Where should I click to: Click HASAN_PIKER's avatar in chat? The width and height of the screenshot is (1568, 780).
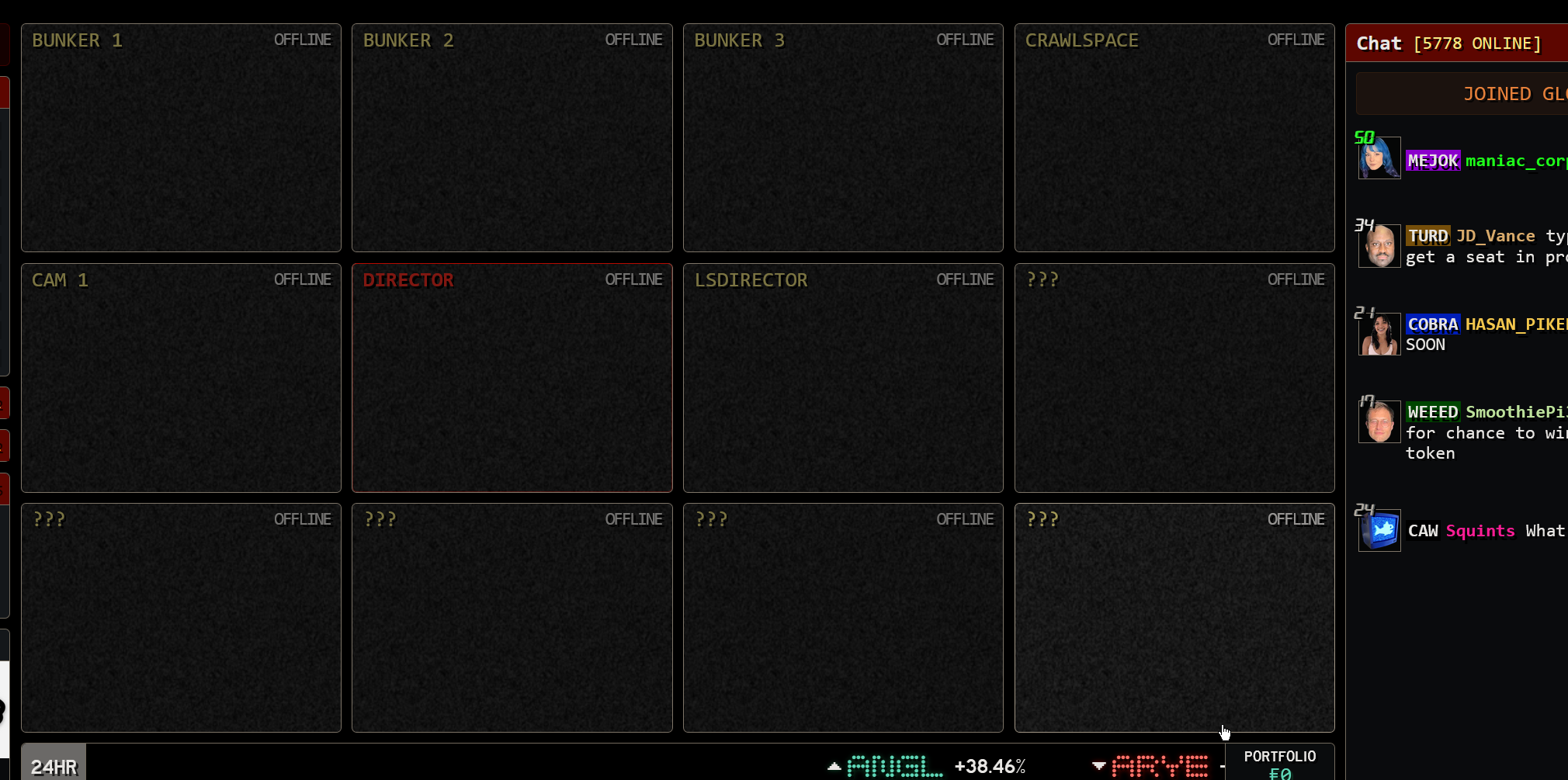click(x=1379, y=335)
